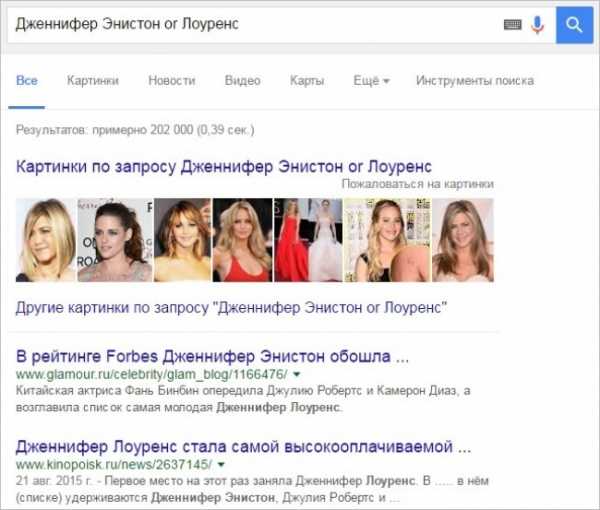The image size is (600, 510).
Task: Select the Все tab
Action: (27, 81)
